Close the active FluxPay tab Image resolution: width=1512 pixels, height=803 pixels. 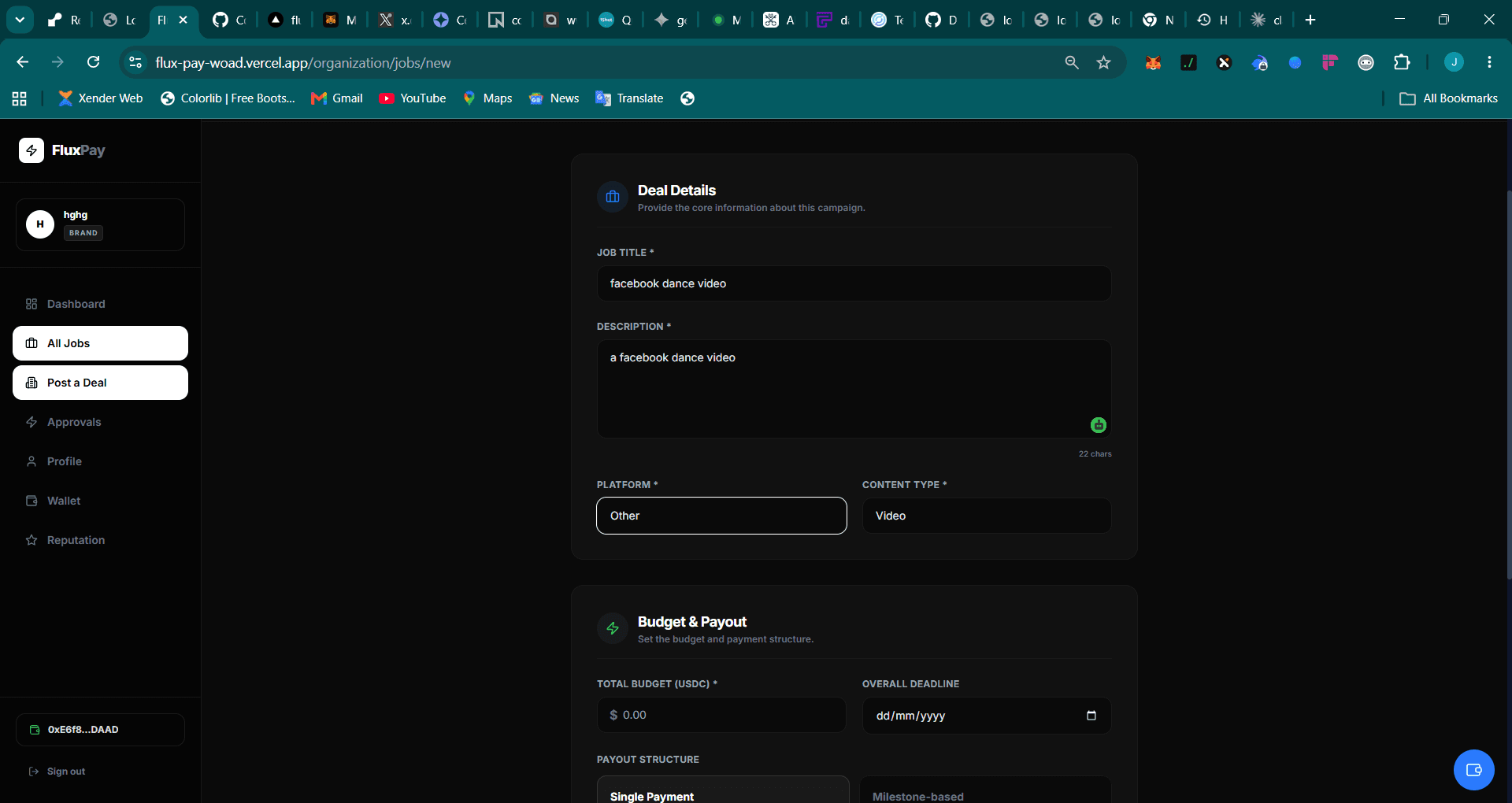(183, 20)
